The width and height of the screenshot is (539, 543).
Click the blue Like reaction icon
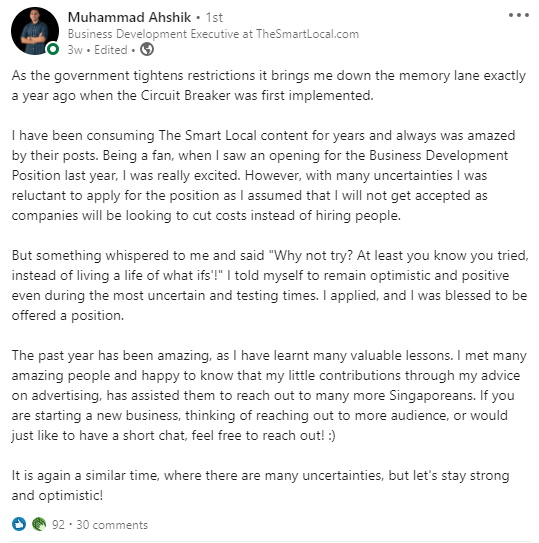[19, 524]
